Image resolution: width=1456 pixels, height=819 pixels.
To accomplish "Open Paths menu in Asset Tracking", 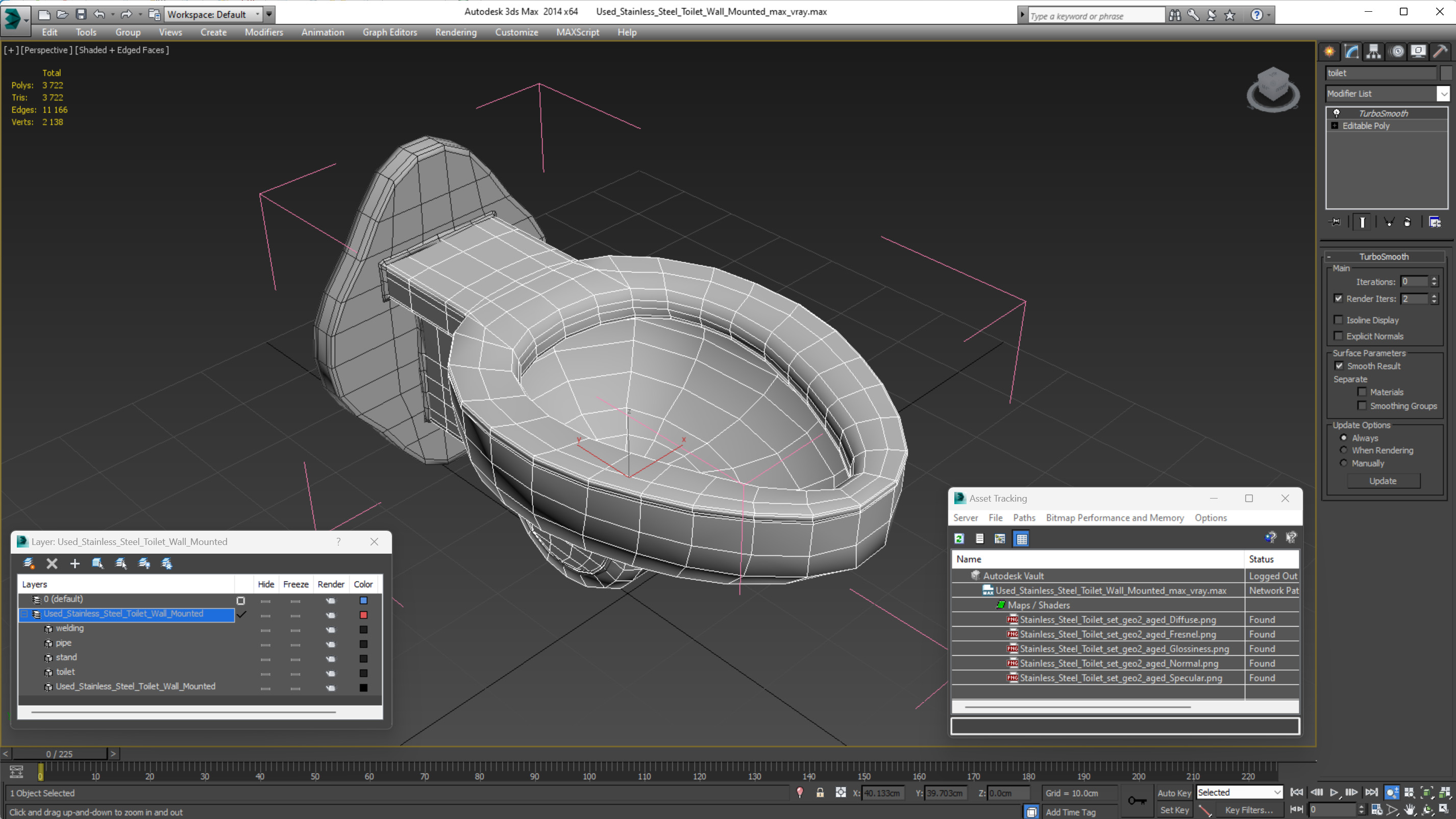I will click(1024, 518).
